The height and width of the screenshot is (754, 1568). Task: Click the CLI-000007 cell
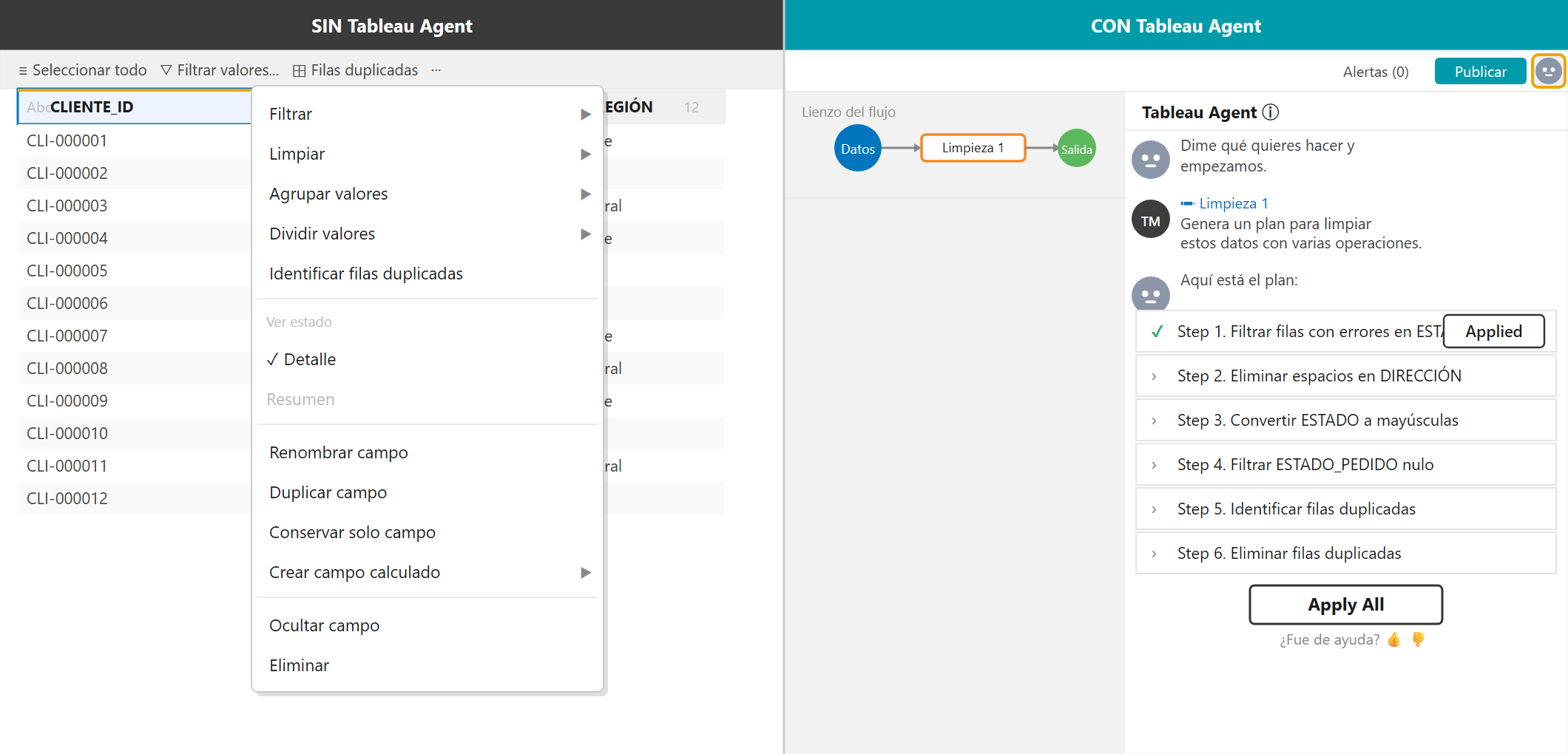(134, 336)
